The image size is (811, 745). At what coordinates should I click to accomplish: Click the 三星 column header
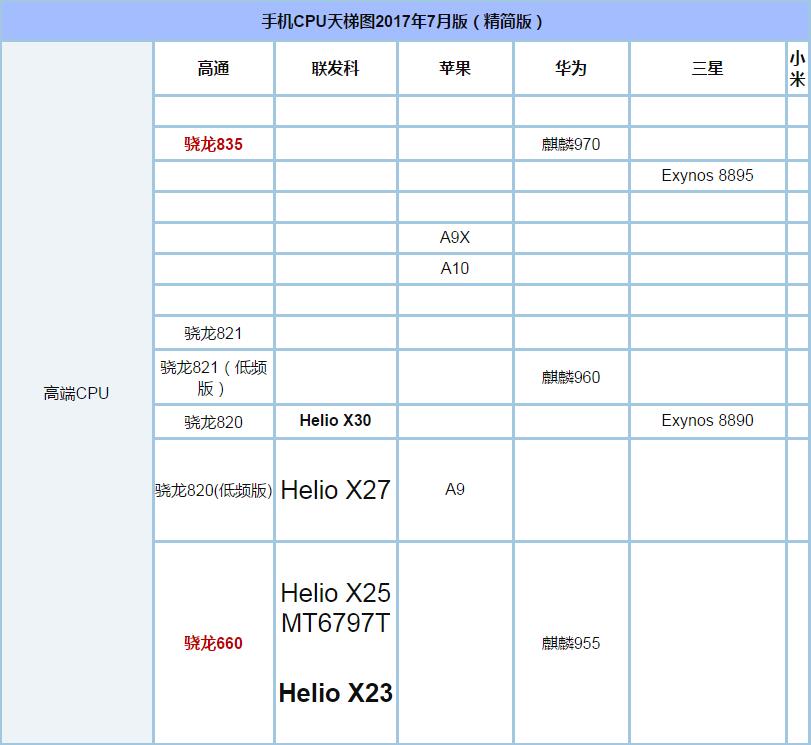708,67
